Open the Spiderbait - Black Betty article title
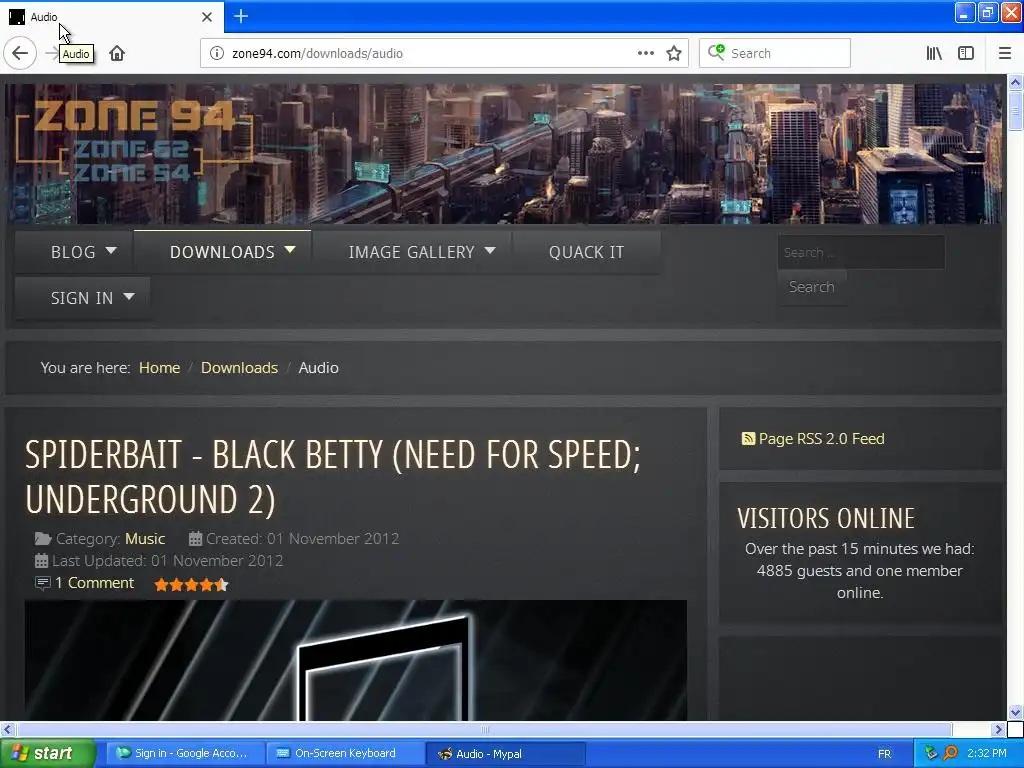This screenshot has height=768, width=1024. (x=333, y=477)
